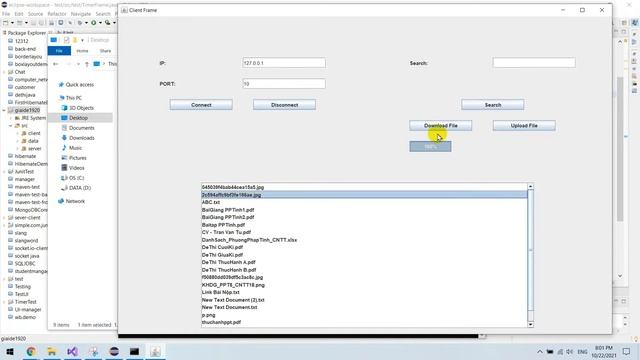Image resolution: width=640 pixels, height=360 pixels.
Task: Focus the Search text field
Action: click(534, 62)
